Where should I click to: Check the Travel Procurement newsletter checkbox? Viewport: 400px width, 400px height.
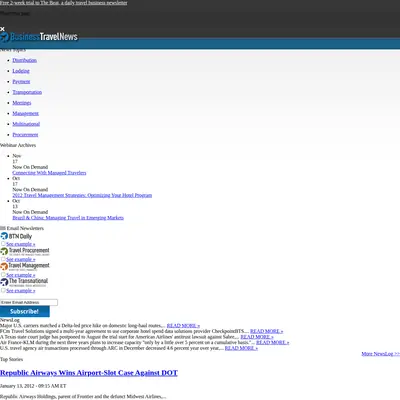(3, 259)
